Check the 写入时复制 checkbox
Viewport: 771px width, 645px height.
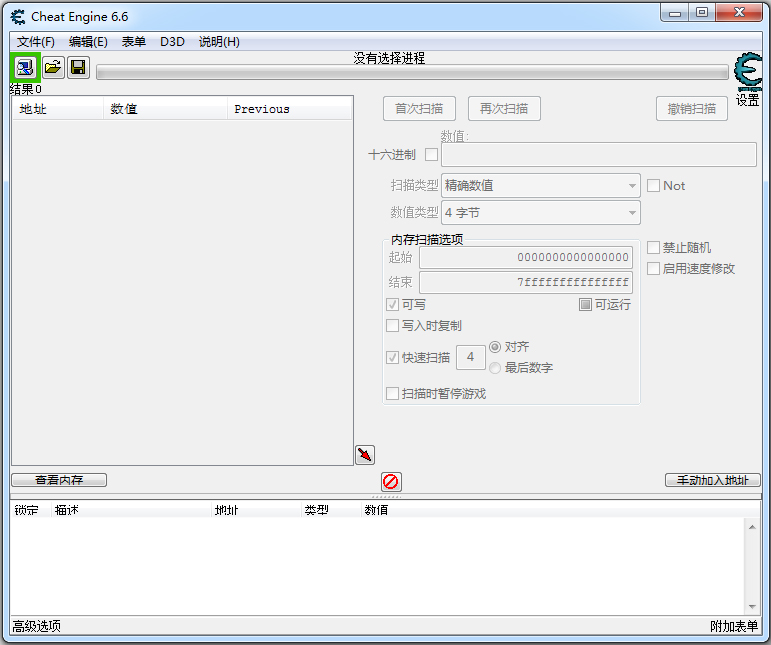click(392, 325)
